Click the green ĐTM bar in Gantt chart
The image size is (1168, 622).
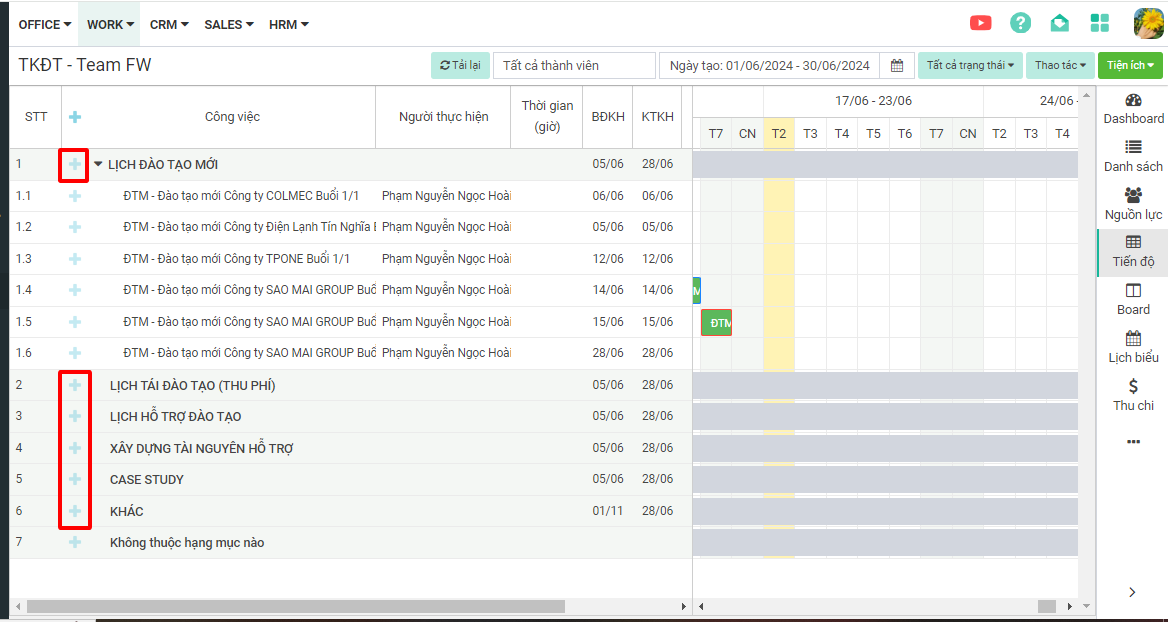point(716,323)
